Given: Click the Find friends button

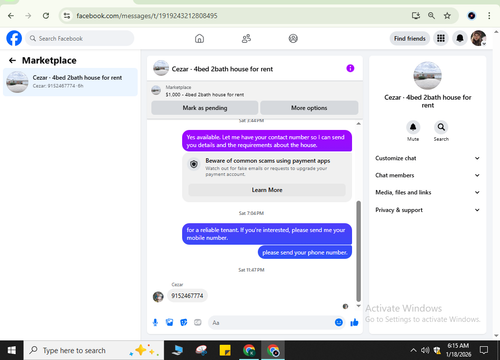Looking at the screenshot, I should tap(410, 39).
